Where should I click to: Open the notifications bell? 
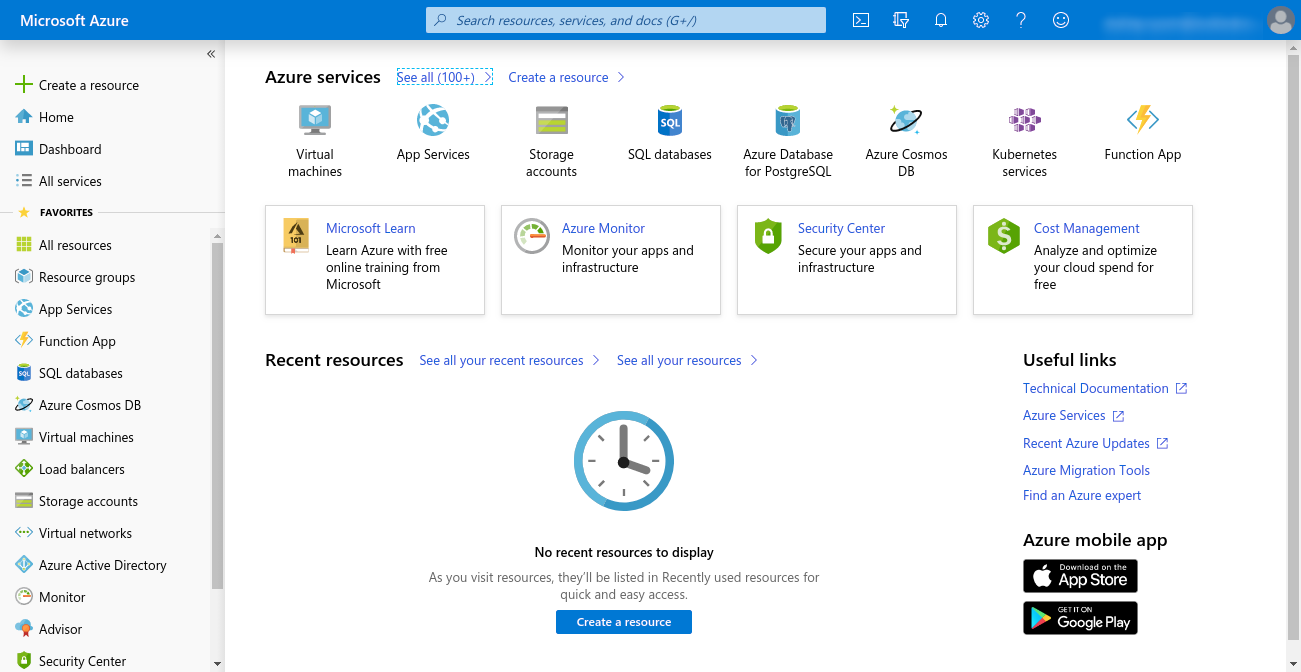click(x=941, y=20)
